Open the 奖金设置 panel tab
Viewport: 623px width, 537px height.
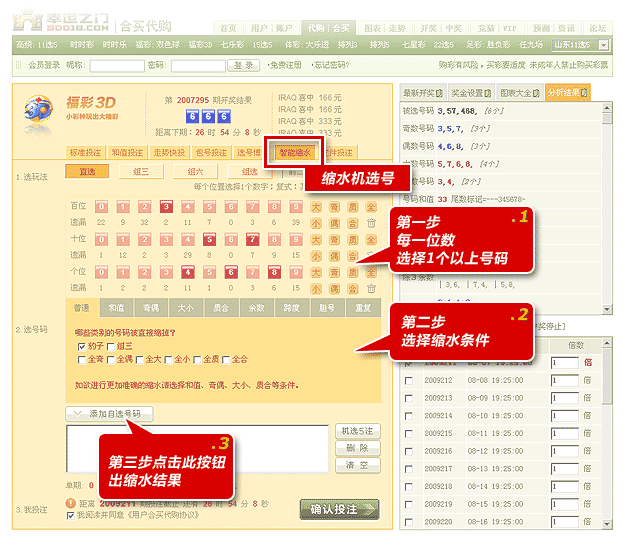pyautogui.click(x=472, y=93)
